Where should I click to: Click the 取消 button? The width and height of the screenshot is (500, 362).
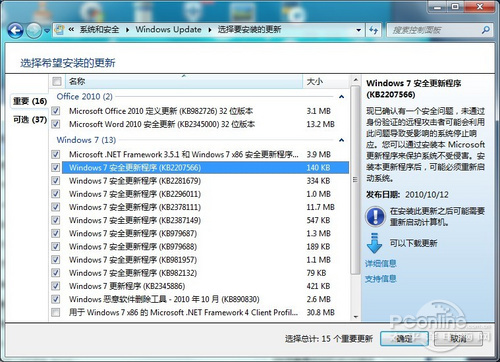point(458,339)
